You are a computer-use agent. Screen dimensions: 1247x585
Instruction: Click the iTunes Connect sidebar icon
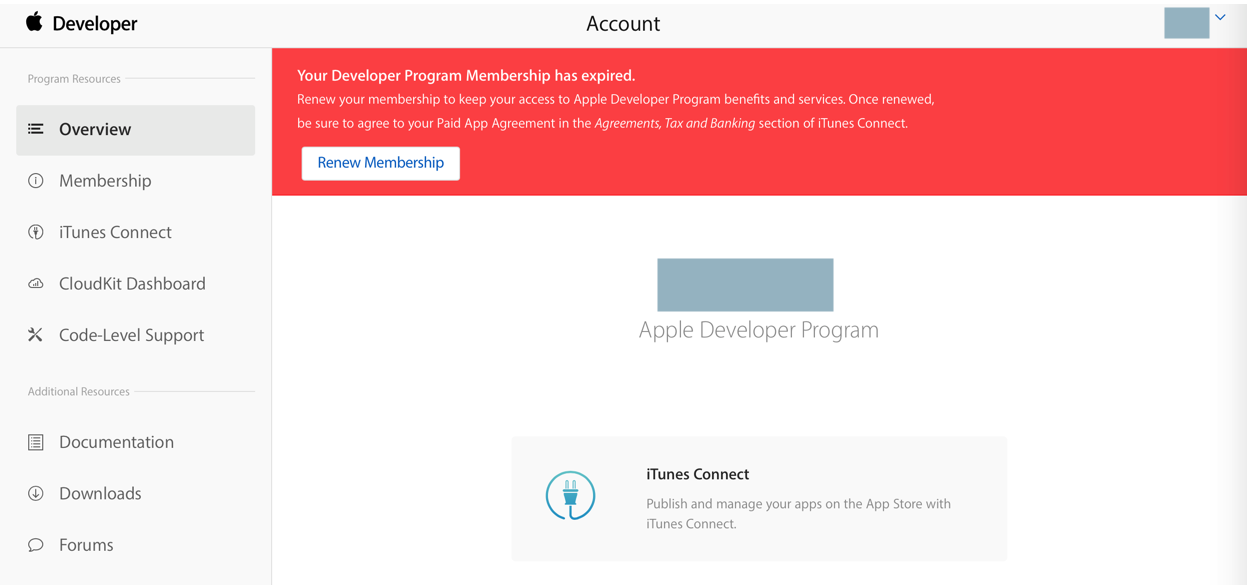tap(36, 232)
